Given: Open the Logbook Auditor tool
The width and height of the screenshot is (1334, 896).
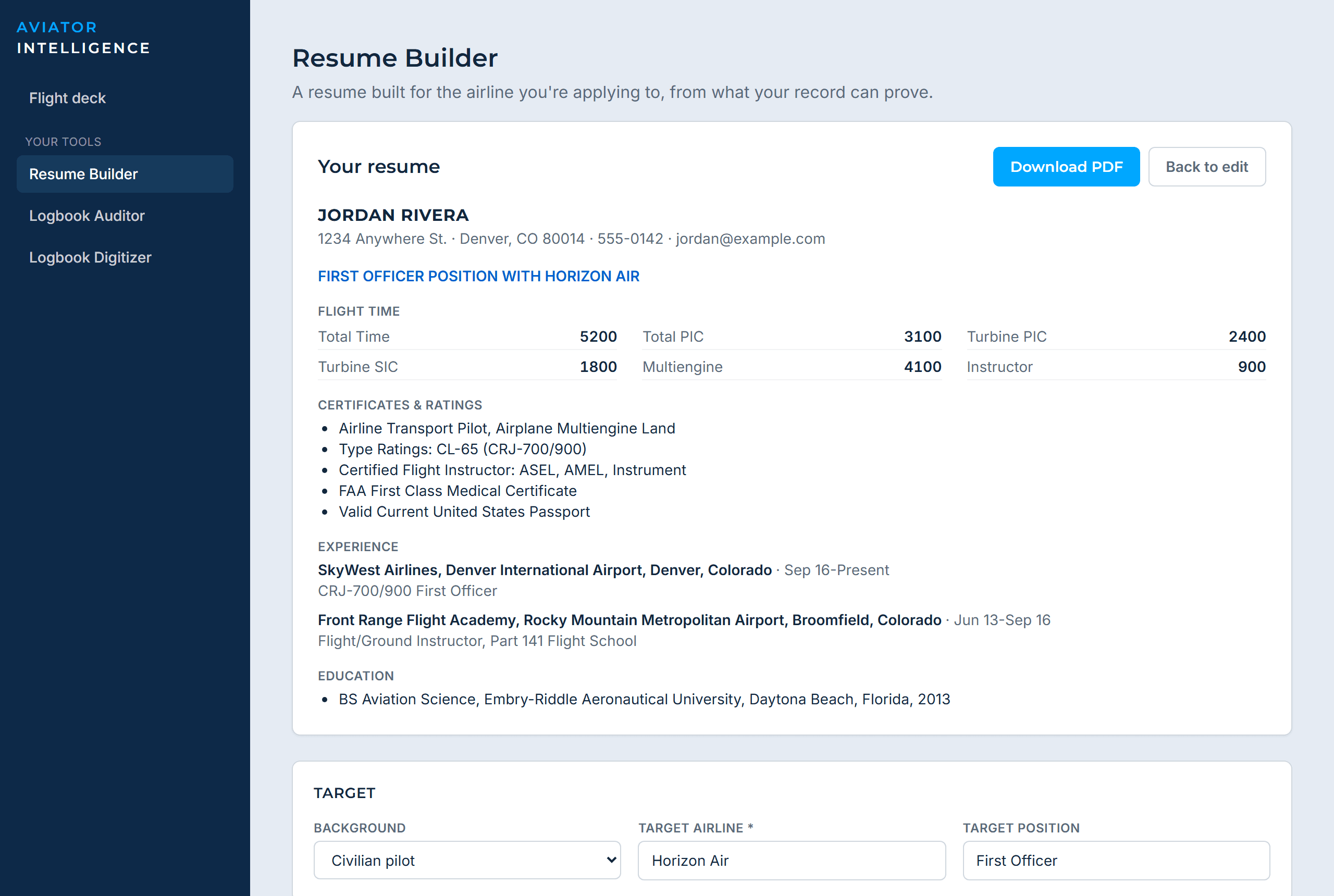Looking at the screenshot, I should click(x=87, y=216).
